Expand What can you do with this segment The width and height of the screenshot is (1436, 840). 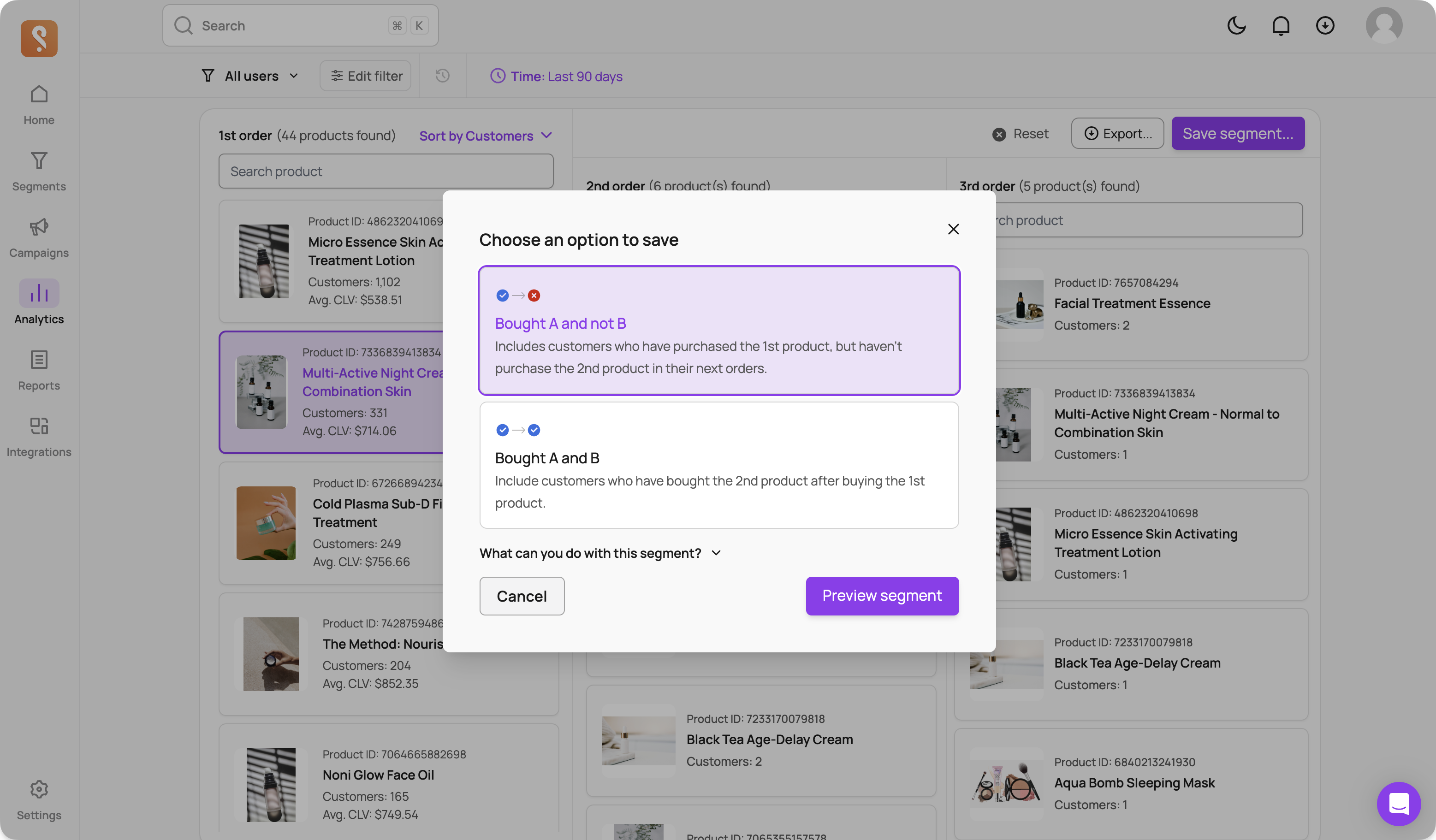point(600,553)
